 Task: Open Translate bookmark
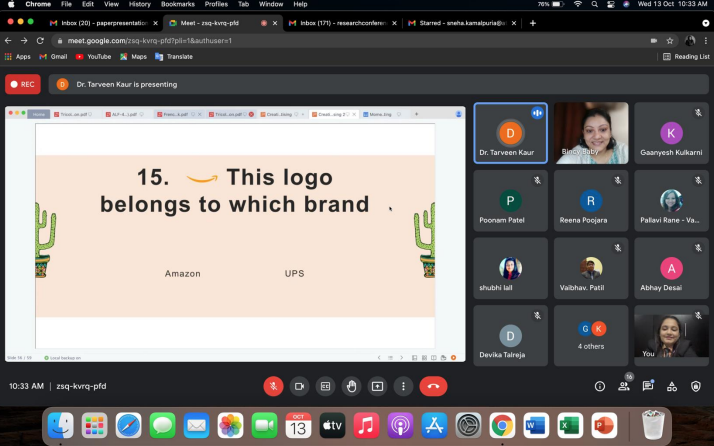pos(174,56)
